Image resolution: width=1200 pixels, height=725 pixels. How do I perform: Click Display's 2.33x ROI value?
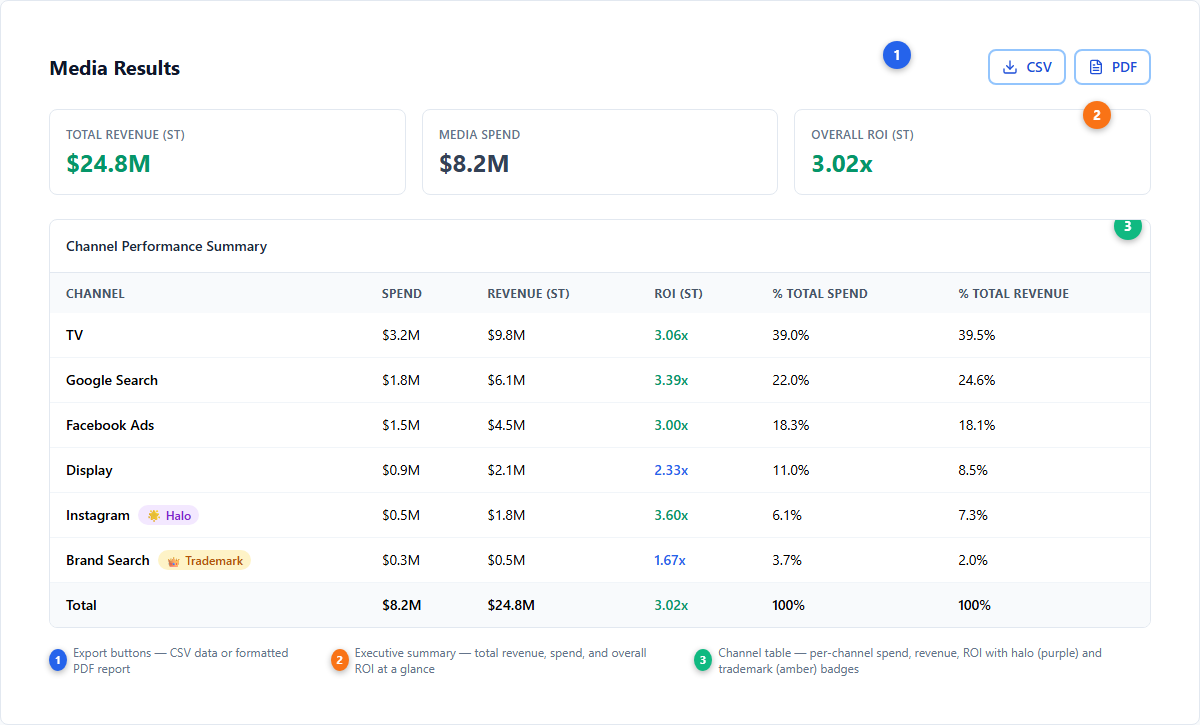pos(671,470)
